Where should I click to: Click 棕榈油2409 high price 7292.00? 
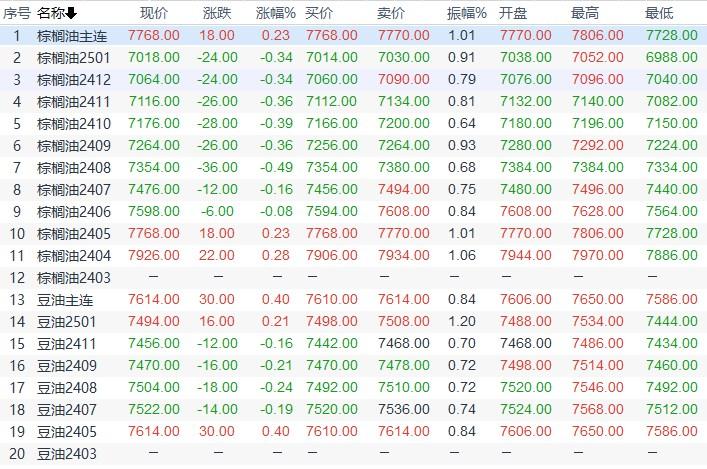click(597, 145)
